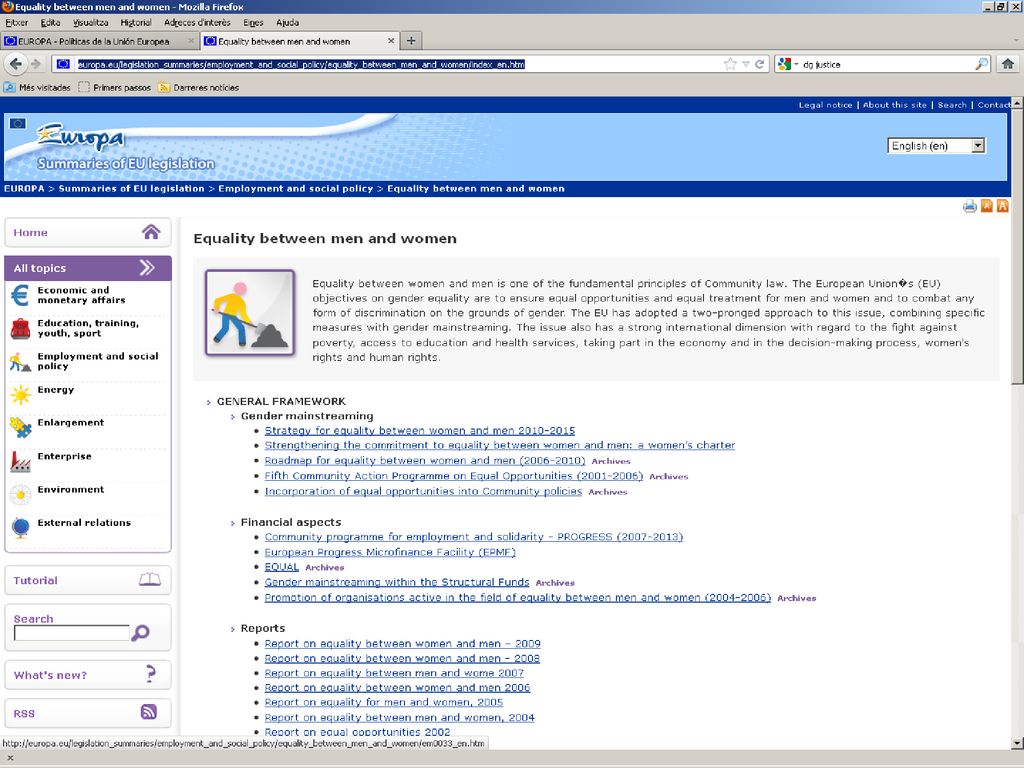Image resolution: width=1024 pixels, height=768 pixels.
Task: Open the Ajuda menu
Action: point(287,22)
